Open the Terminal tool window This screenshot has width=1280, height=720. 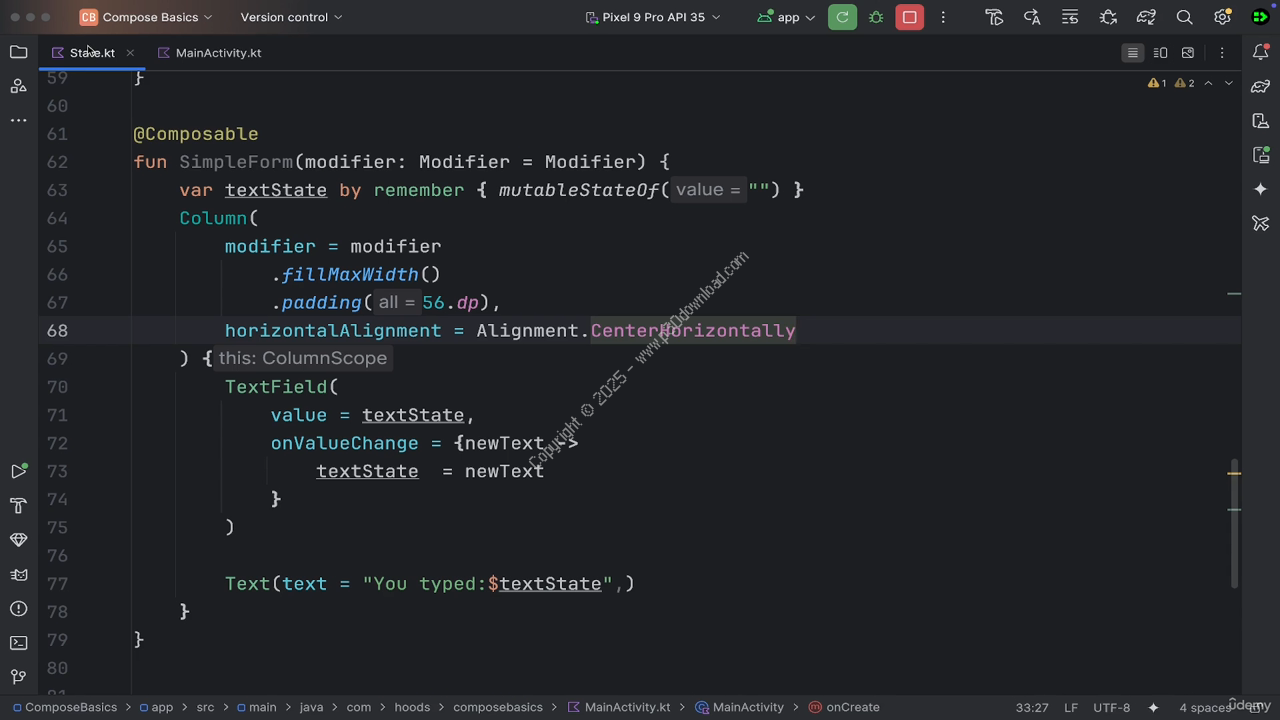click(18, 642)
